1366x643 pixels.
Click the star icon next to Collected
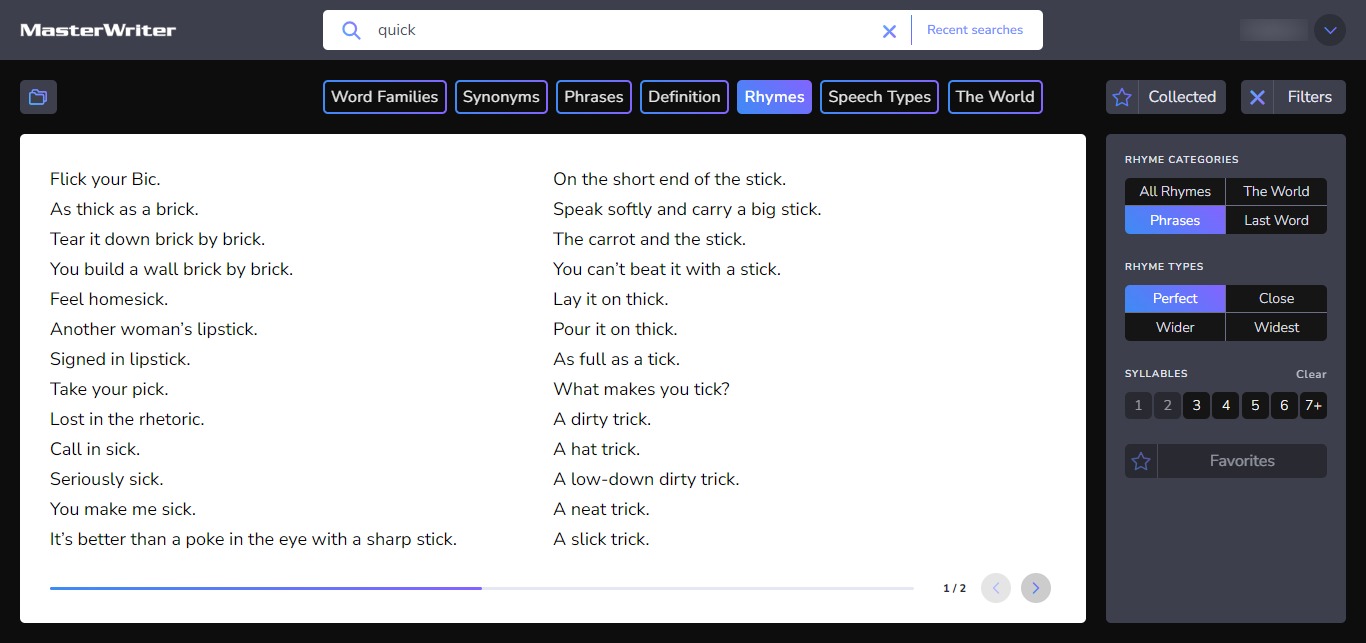click(x=1121, y=97)
